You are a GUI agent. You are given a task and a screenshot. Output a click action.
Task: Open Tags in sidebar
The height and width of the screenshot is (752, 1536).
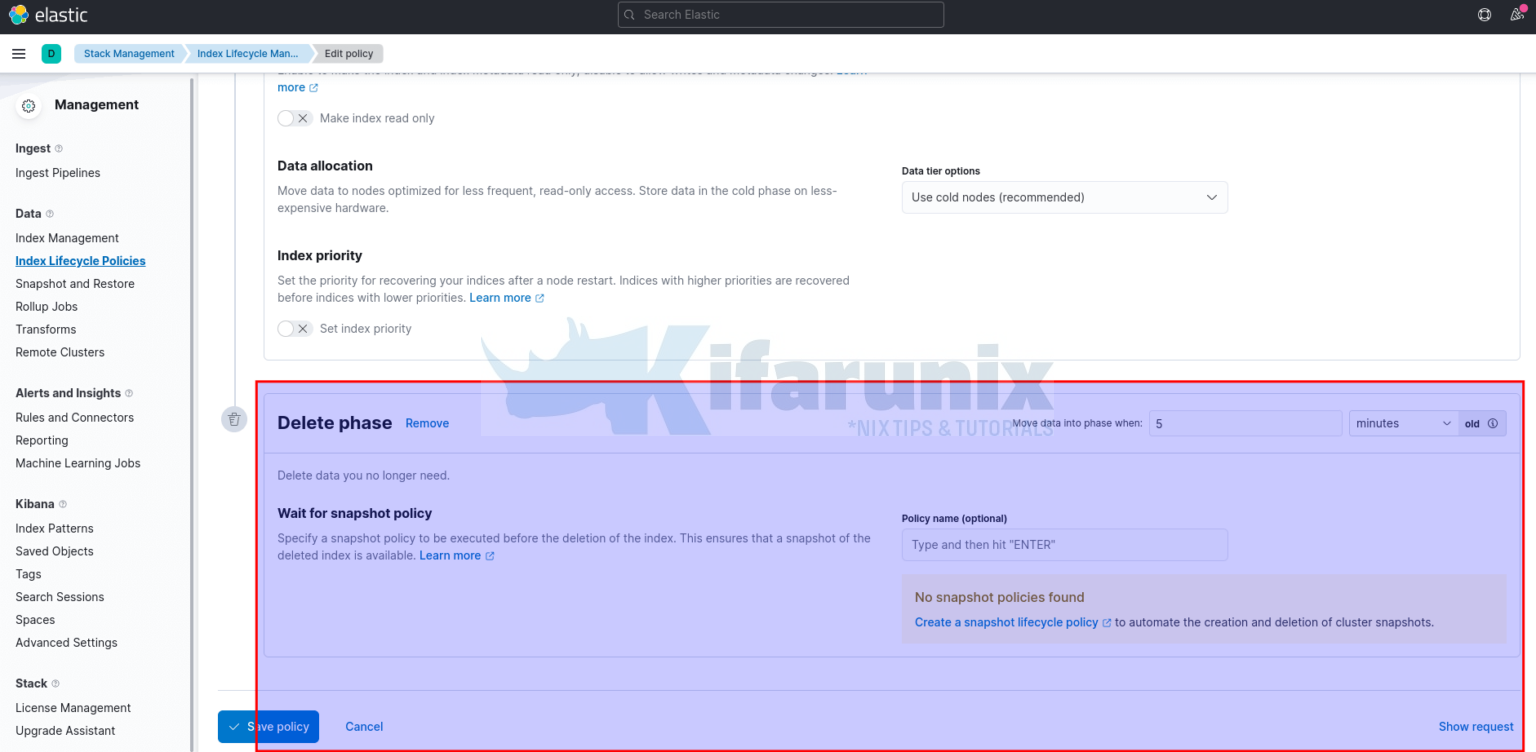[x=29, y=575]
